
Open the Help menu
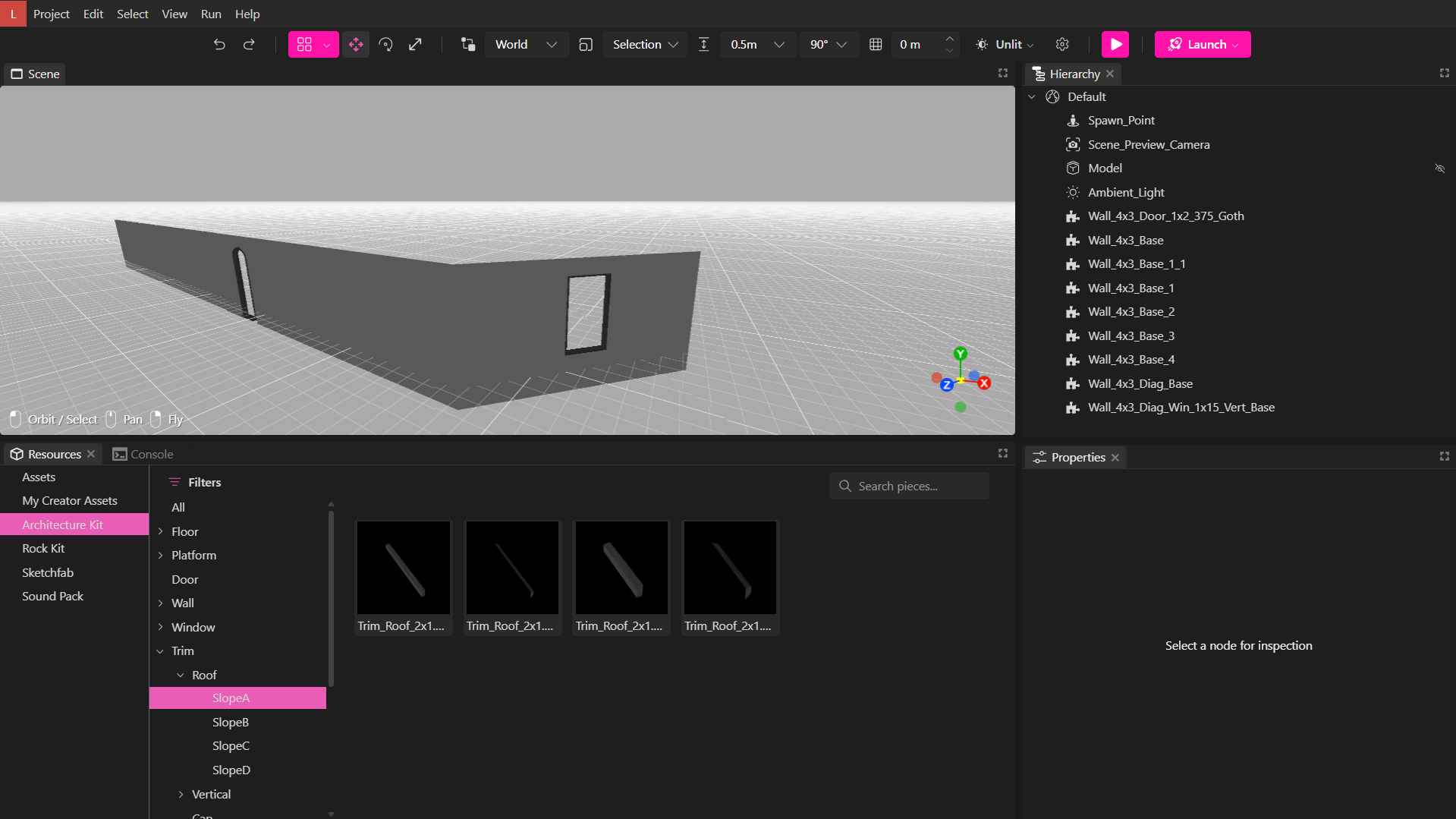tap(247, 14)
